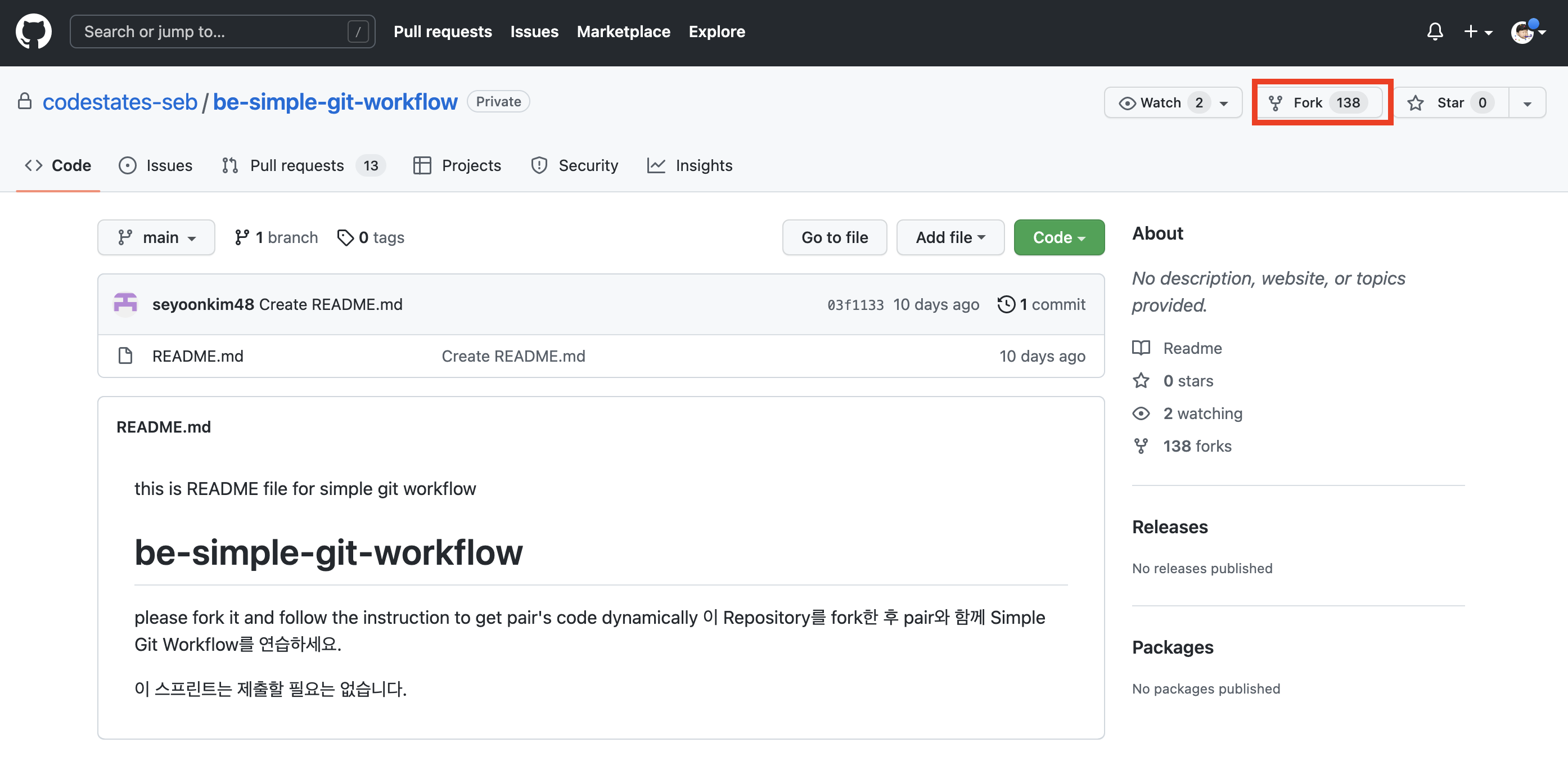Open Create README.md message in file row
Image resolution: width=1568 pixels, height=774 pixels.
click(513, 356)
